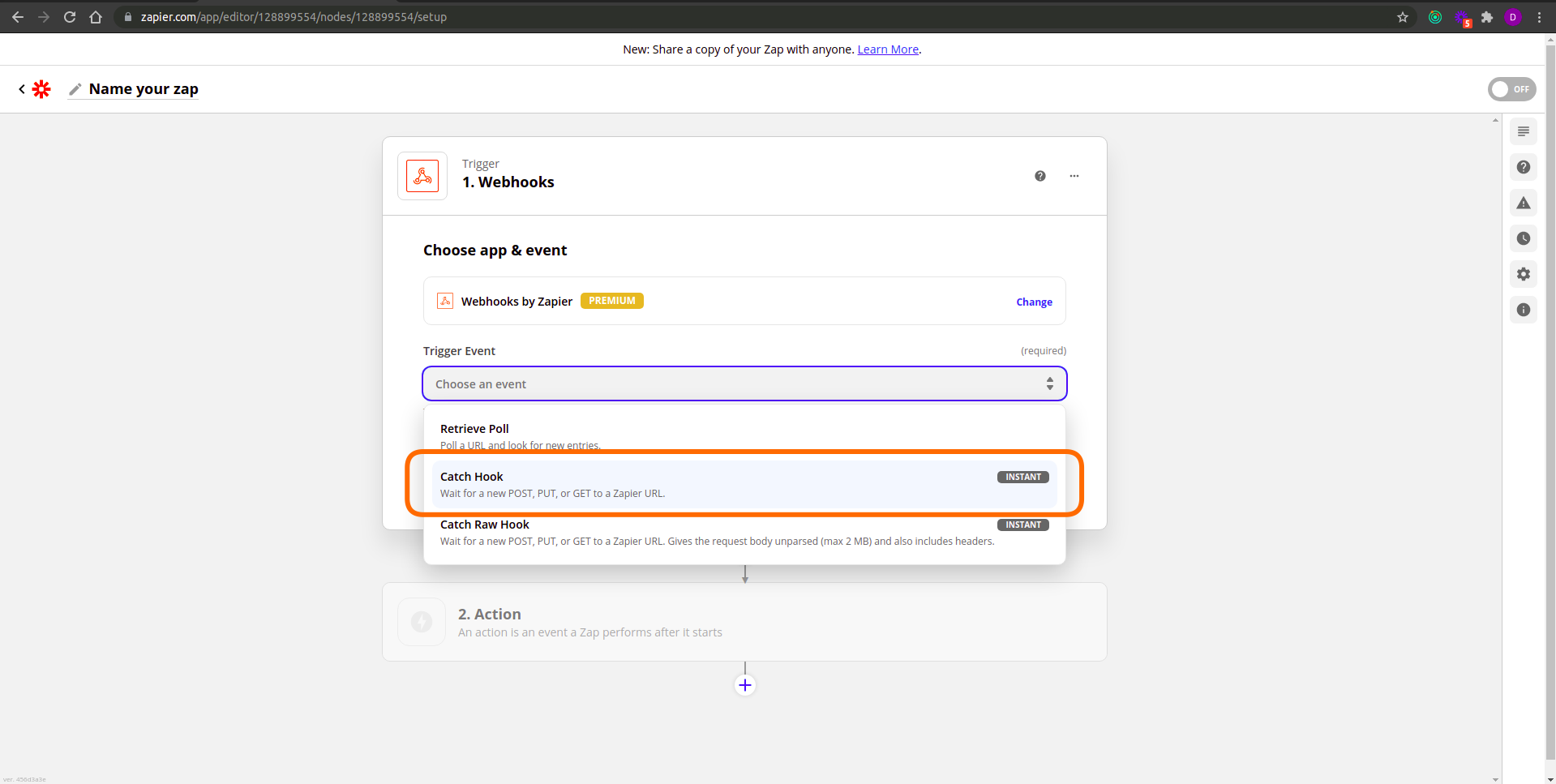
Task: Open the extensions puzzle-piece menu
Action: [1487, 17]
